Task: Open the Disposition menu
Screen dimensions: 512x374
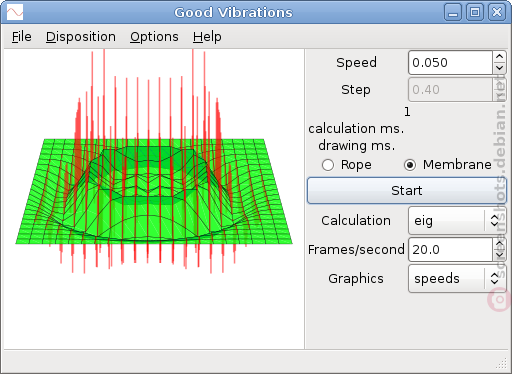Action: point(81,37)
